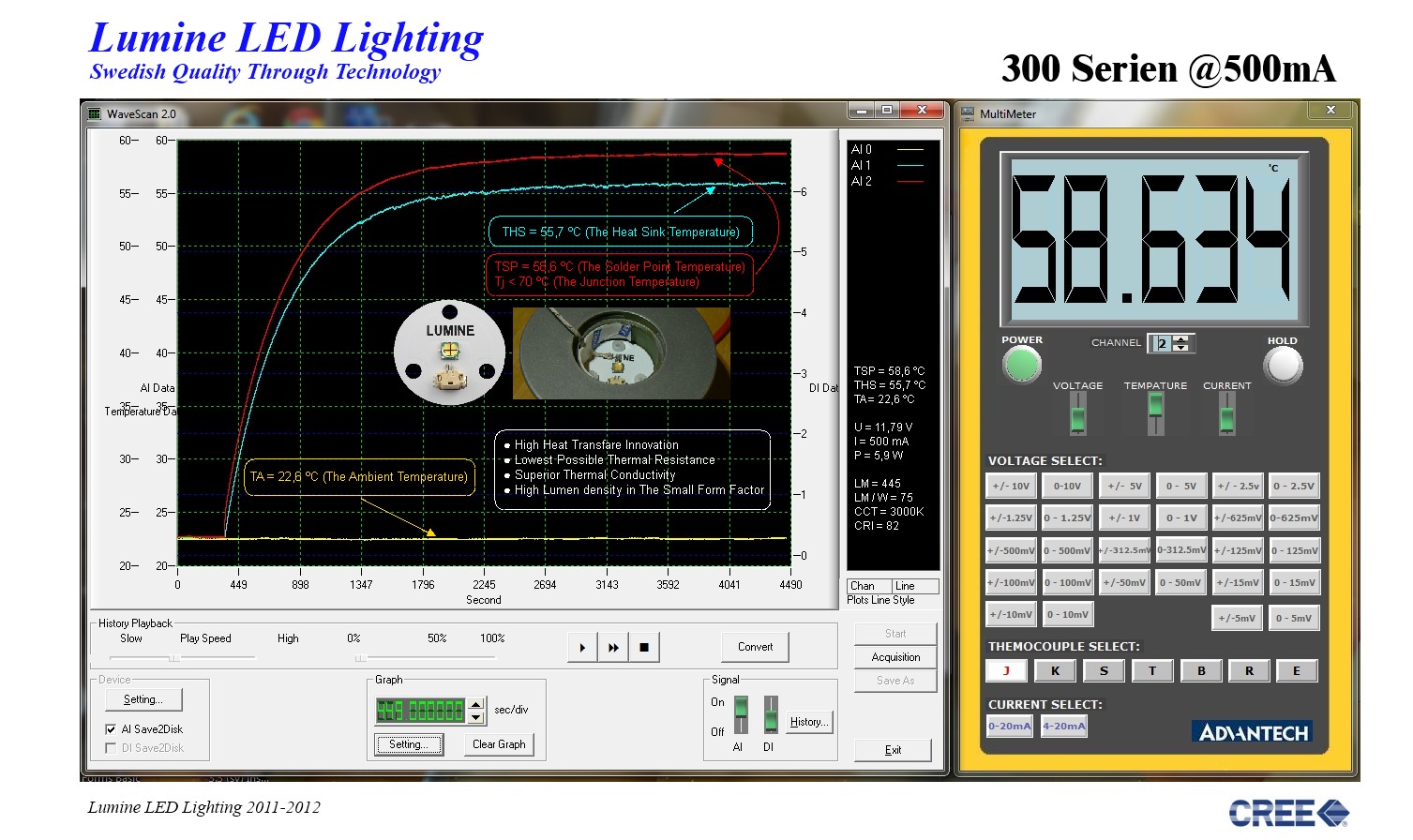The width and height of the screenshot is (1413, 840).
Task: Click the Exit button in WaveScan
Action: (x=894, y=750)
